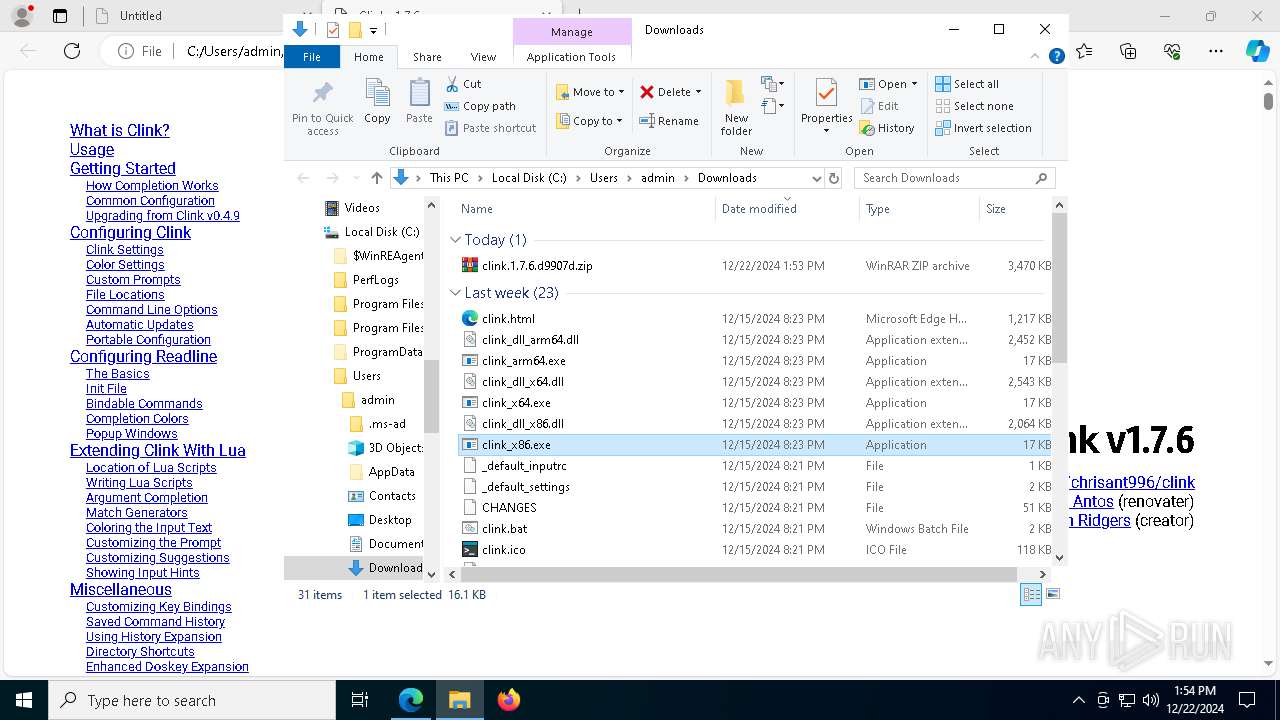Click the browser reload button

72,51
